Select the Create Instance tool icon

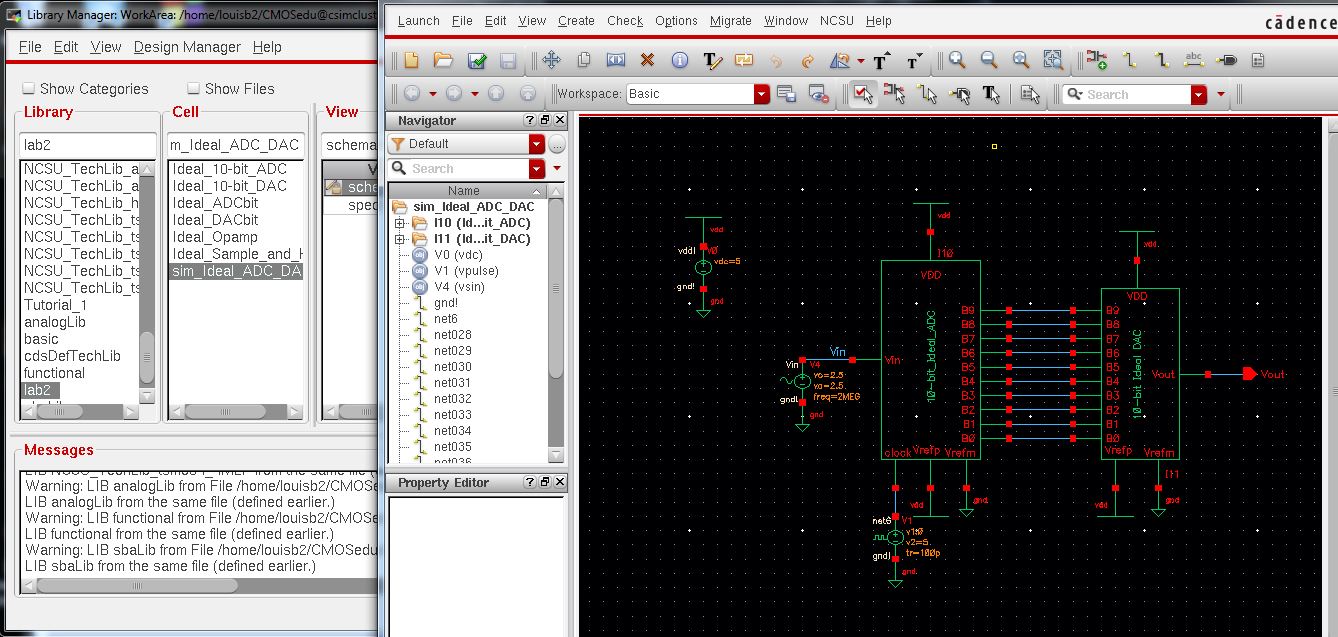[1097, 61]
